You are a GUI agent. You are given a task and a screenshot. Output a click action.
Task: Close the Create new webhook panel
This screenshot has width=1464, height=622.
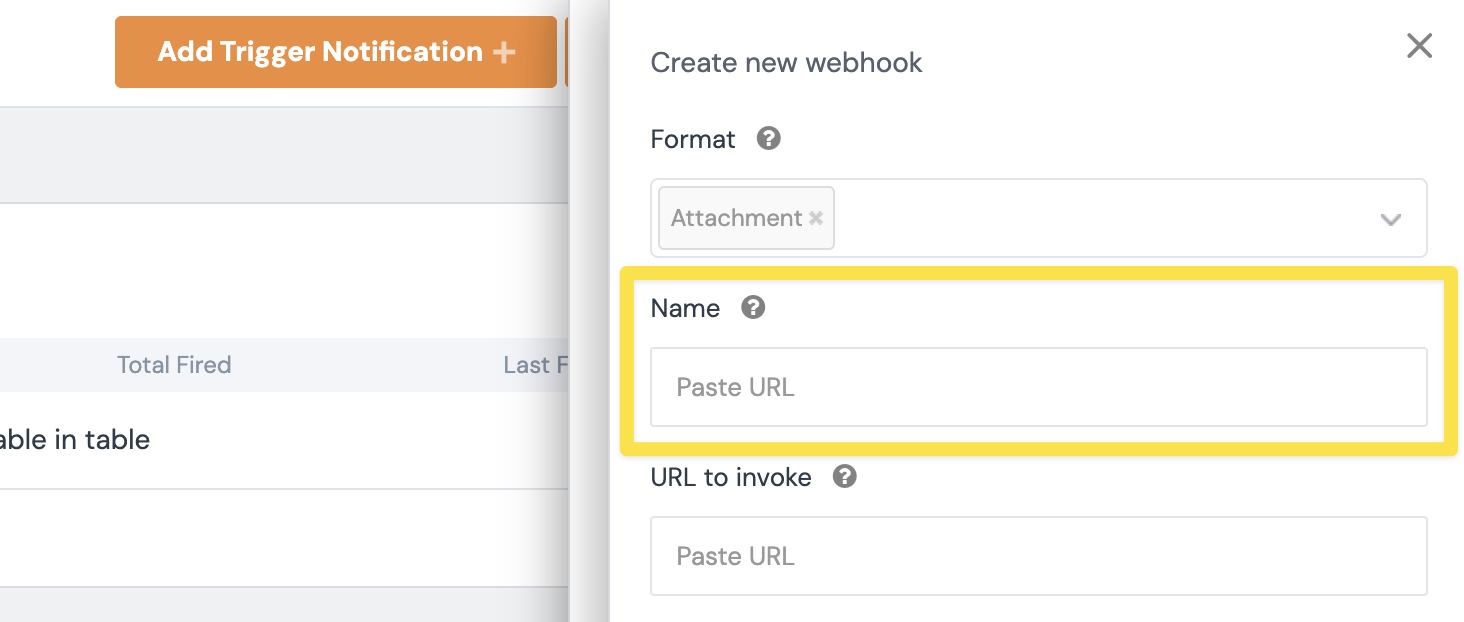[x=1419, y=46]
